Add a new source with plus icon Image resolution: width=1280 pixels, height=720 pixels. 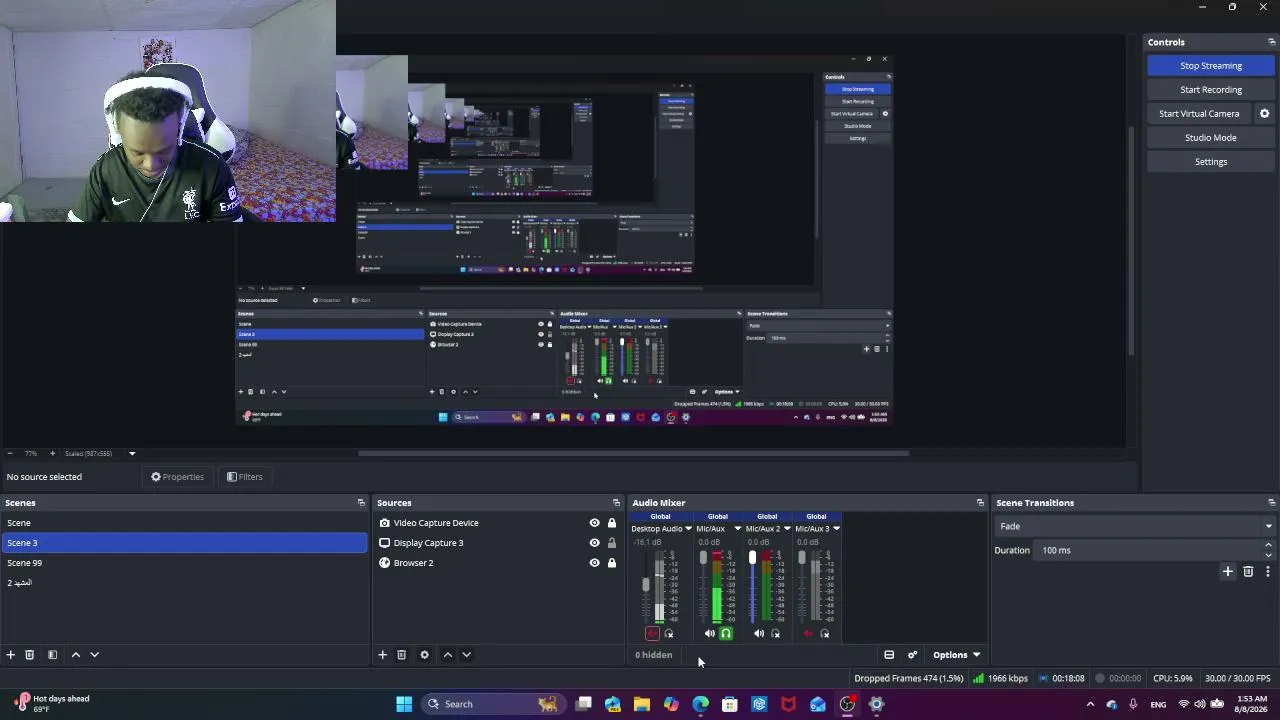tap(382, 655)
